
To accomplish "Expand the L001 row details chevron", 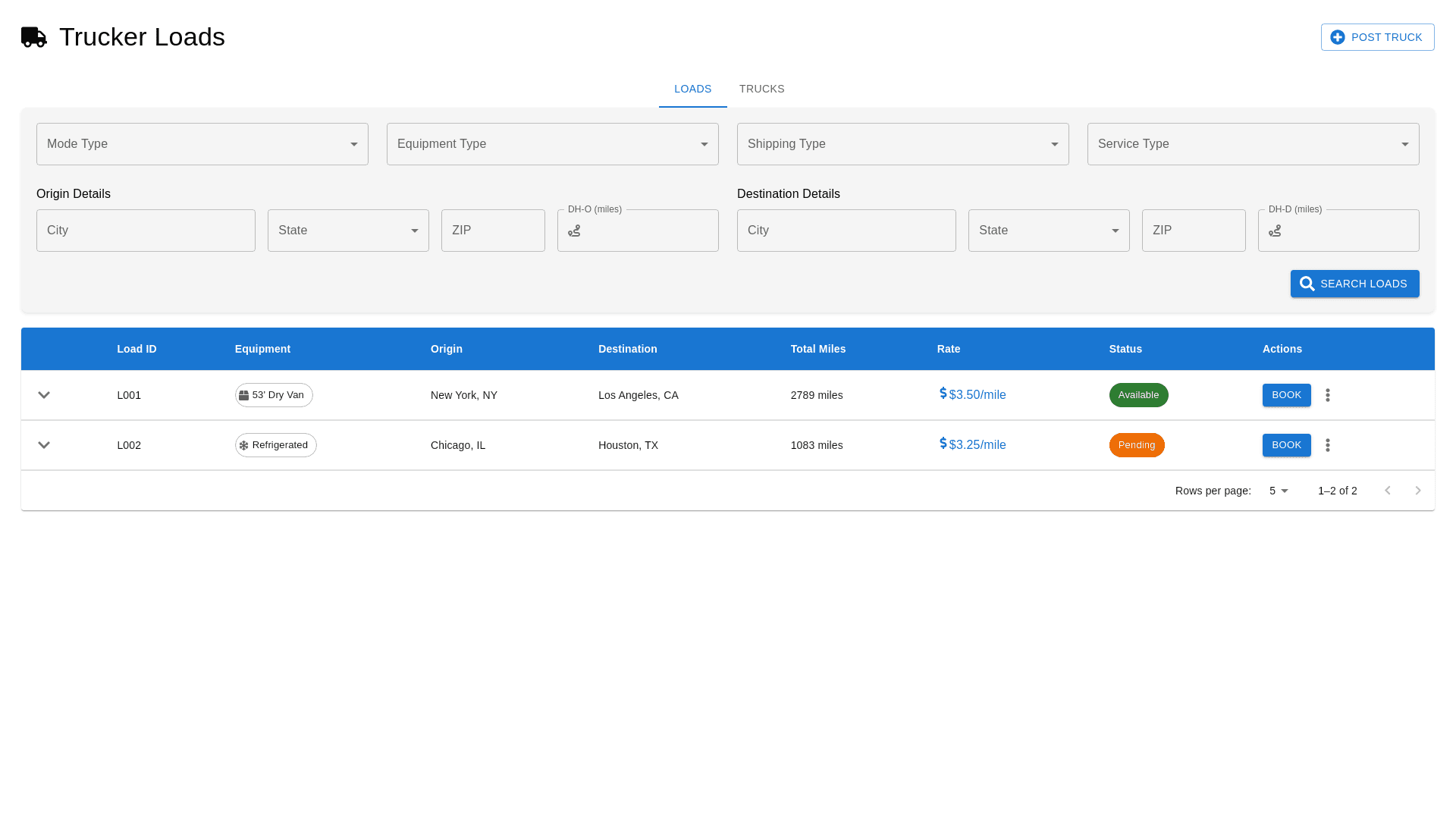I will click(44, 395).
